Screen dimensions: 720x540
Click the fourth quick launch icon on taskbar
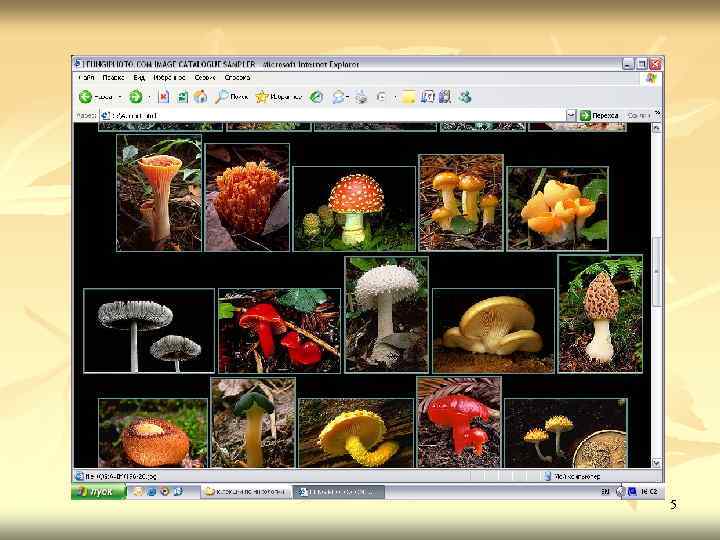178,491
